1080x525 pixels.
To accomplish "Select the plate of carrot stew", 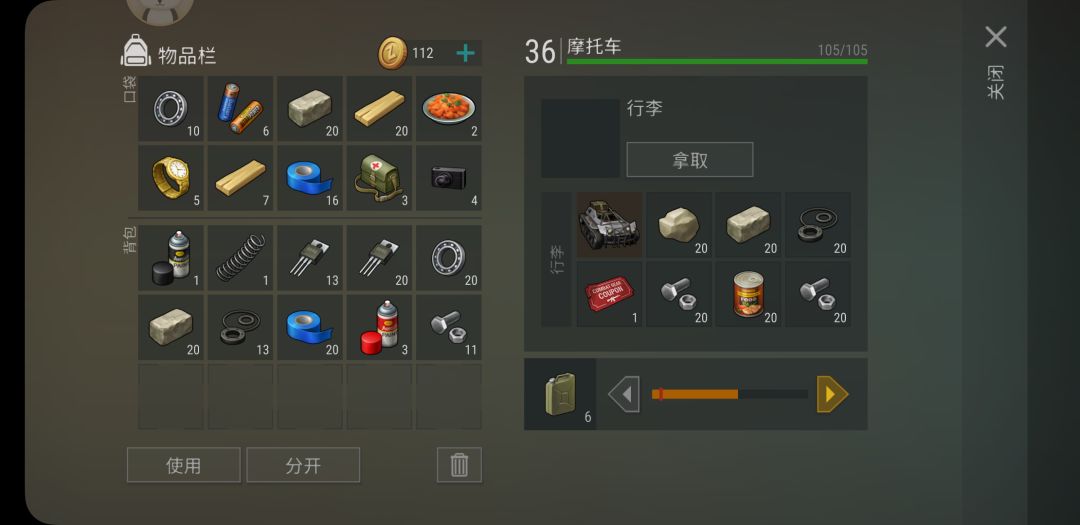I will point(448,108).
